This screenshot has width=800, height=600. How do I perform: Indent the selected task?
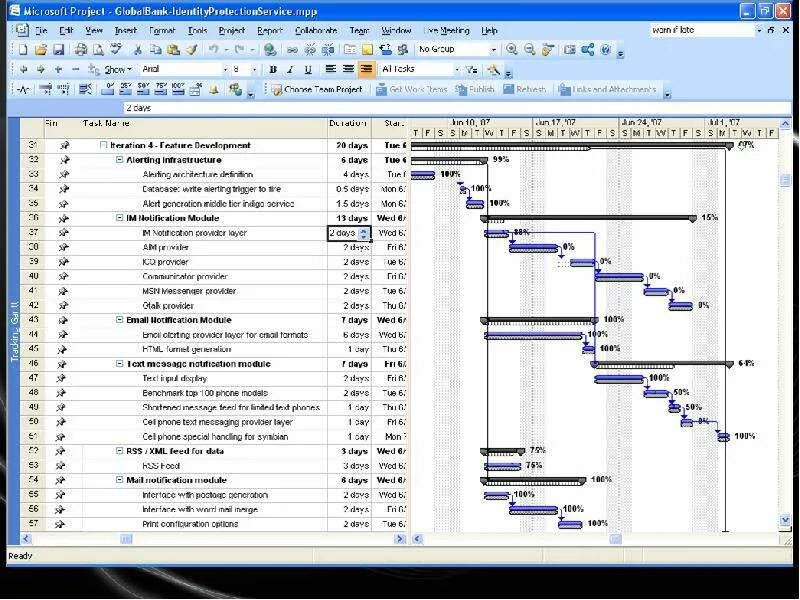41,69
